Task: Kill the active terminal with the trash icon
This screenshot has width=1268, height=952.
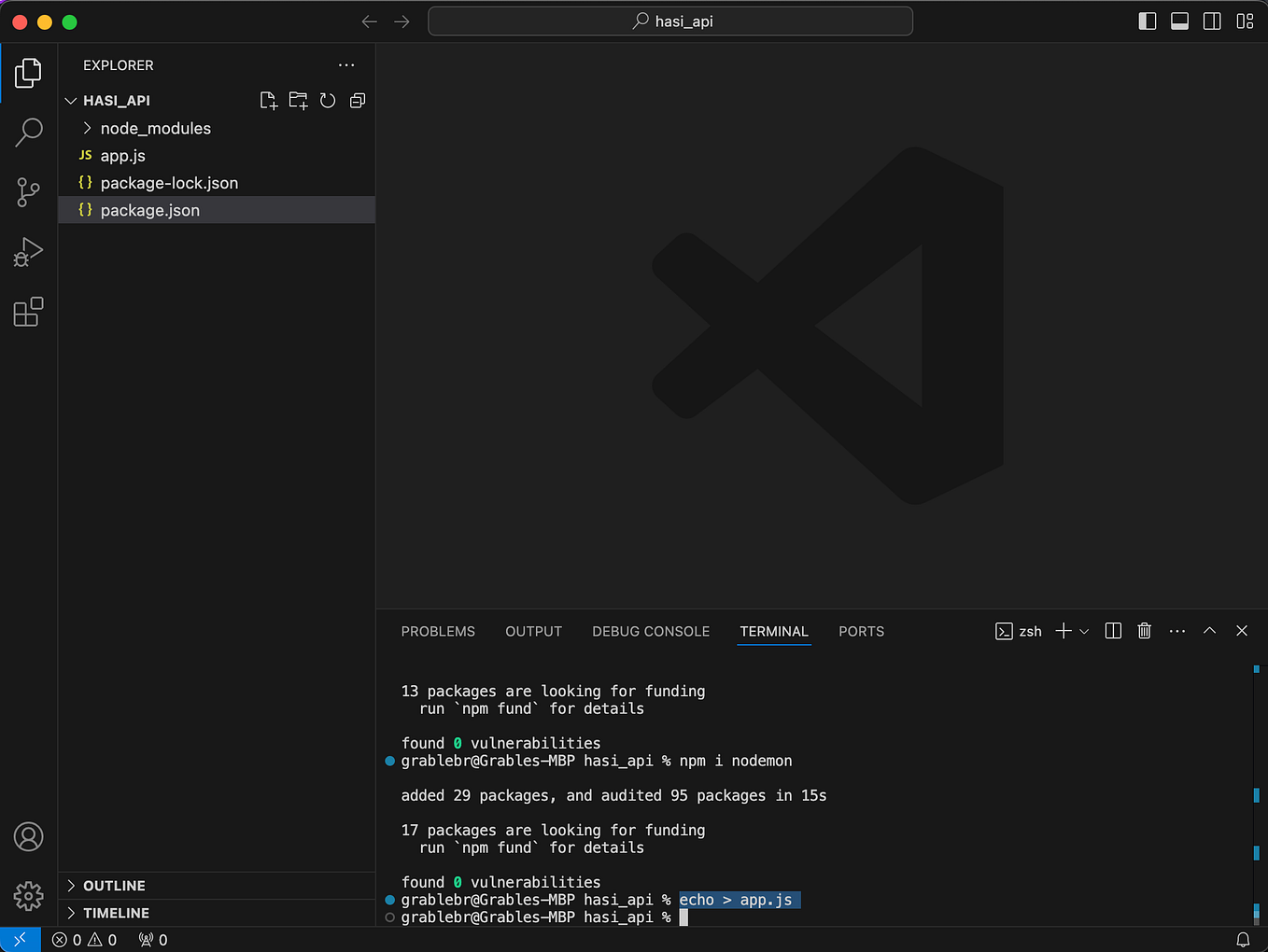Action: click(x=1144, y=631)
